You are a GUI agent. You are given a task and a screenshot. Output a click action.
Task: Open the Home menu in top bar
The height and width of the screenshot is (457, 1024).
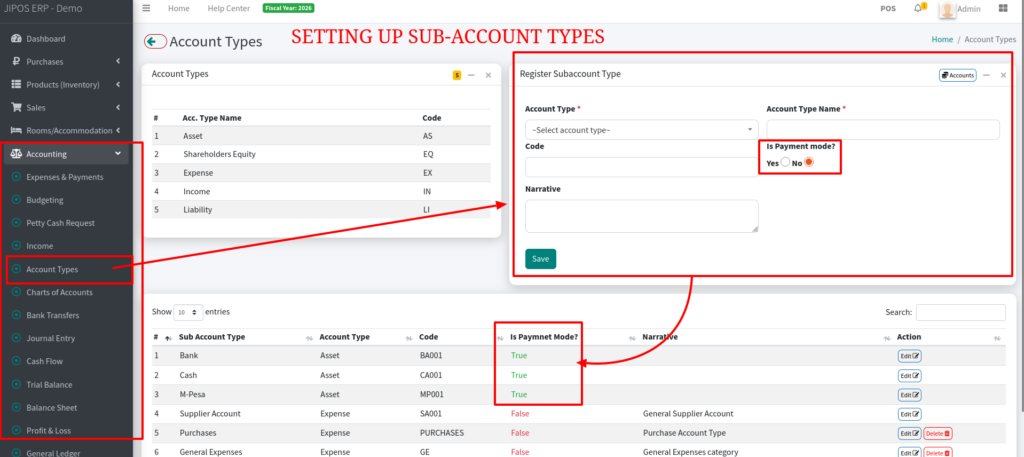click(178, 8)
